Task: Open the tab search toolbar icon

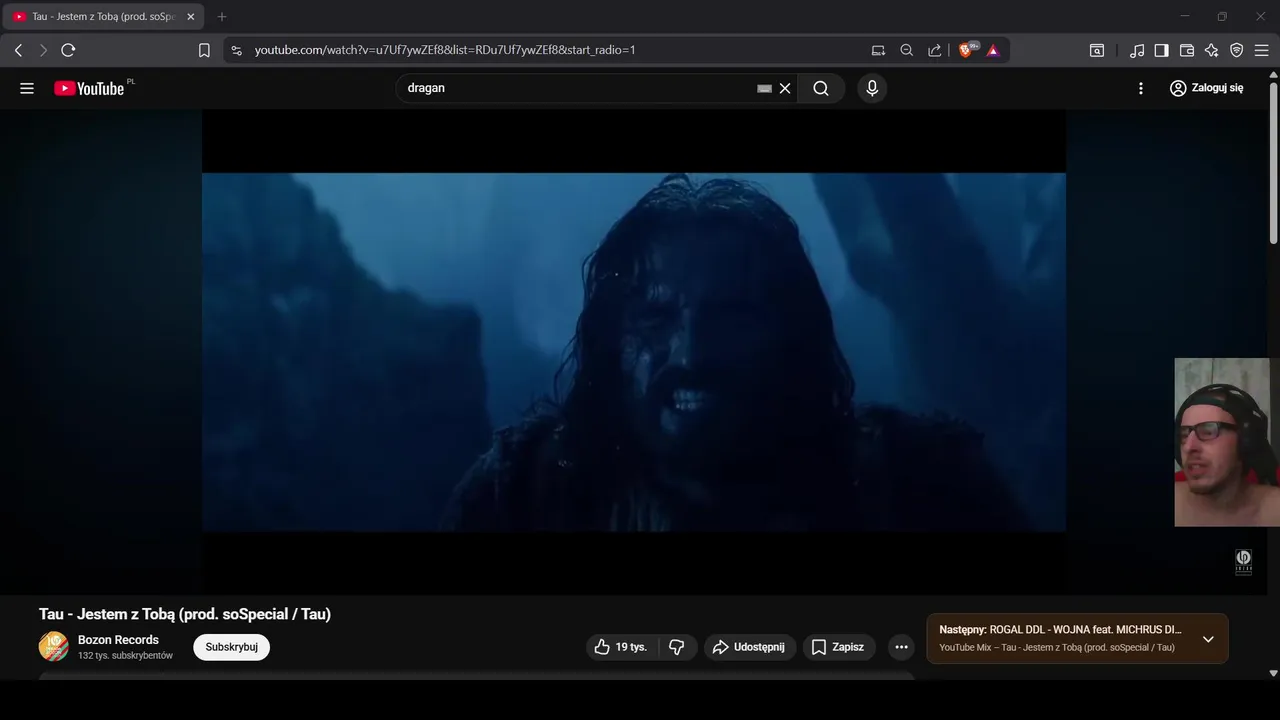Action: [1097, 50]
